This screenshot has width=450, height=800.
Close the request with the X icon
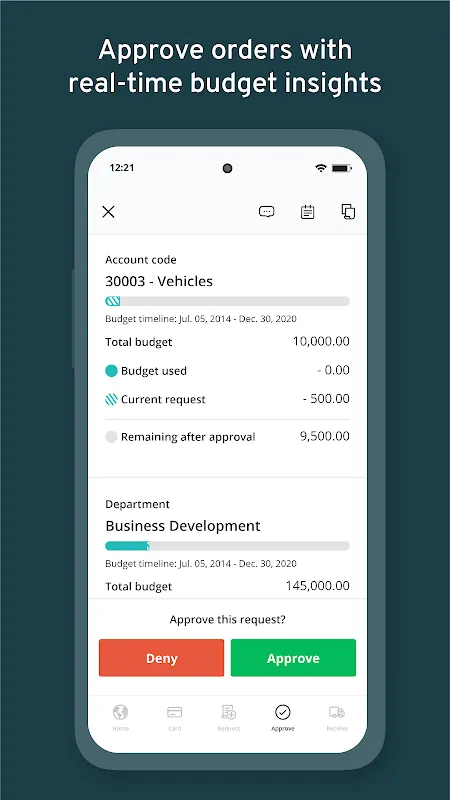[108, 212]
